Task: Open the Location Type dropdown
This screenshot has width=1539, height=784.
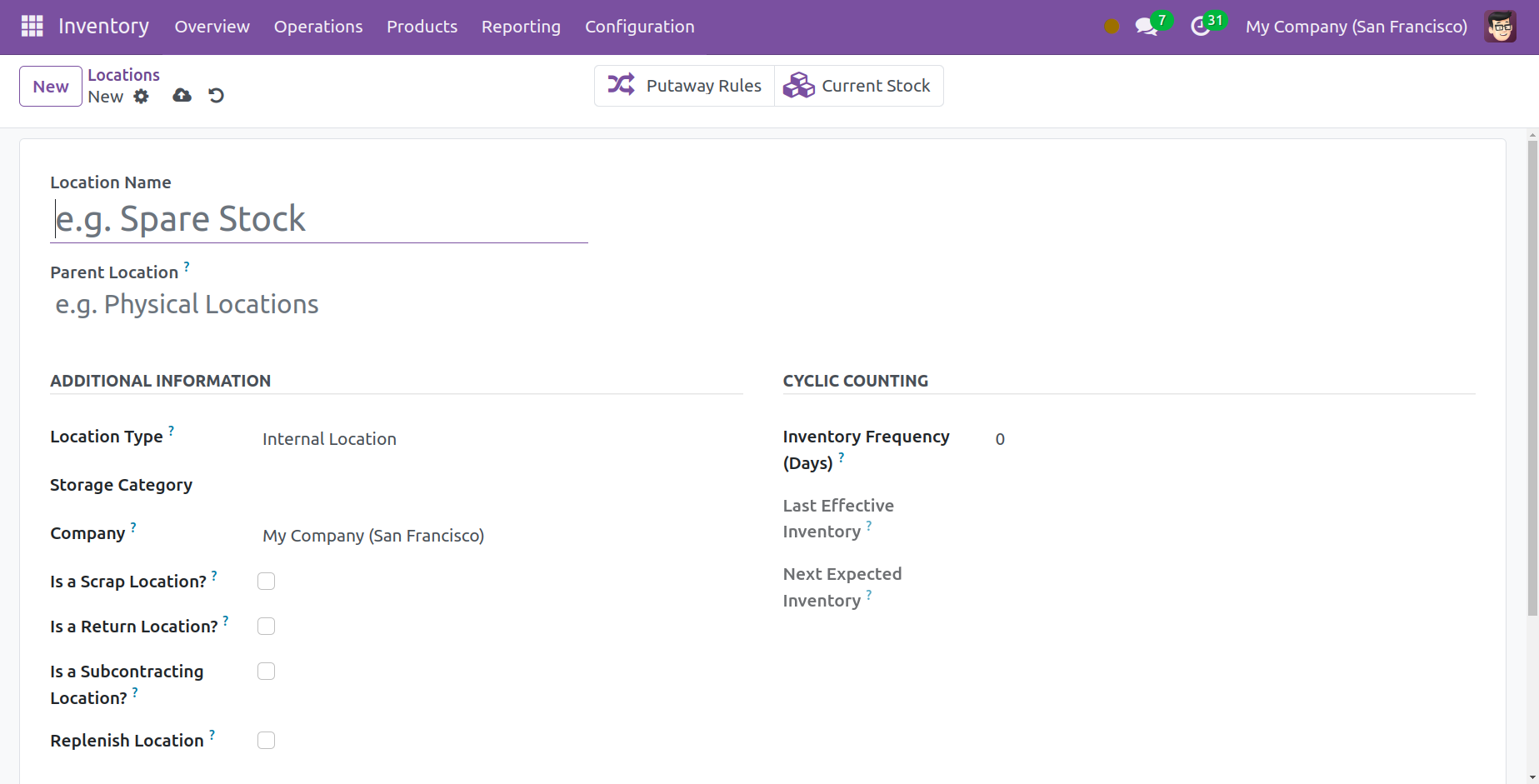Action: point(500,439)
